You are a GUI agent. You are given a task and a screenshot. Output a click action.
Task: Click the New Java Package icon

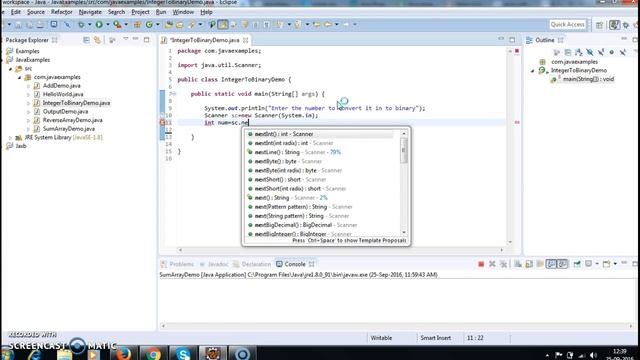coord(137,25)
